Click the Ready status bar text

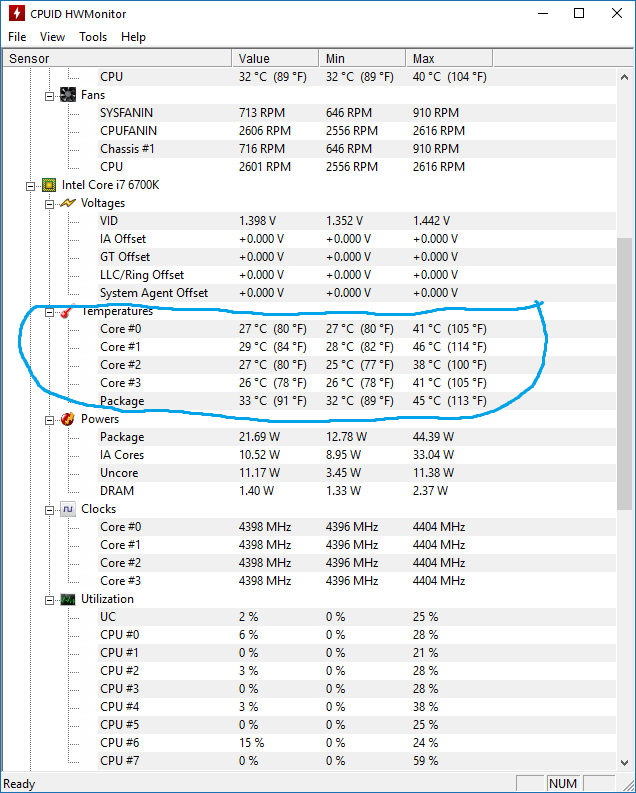point(19,784)
